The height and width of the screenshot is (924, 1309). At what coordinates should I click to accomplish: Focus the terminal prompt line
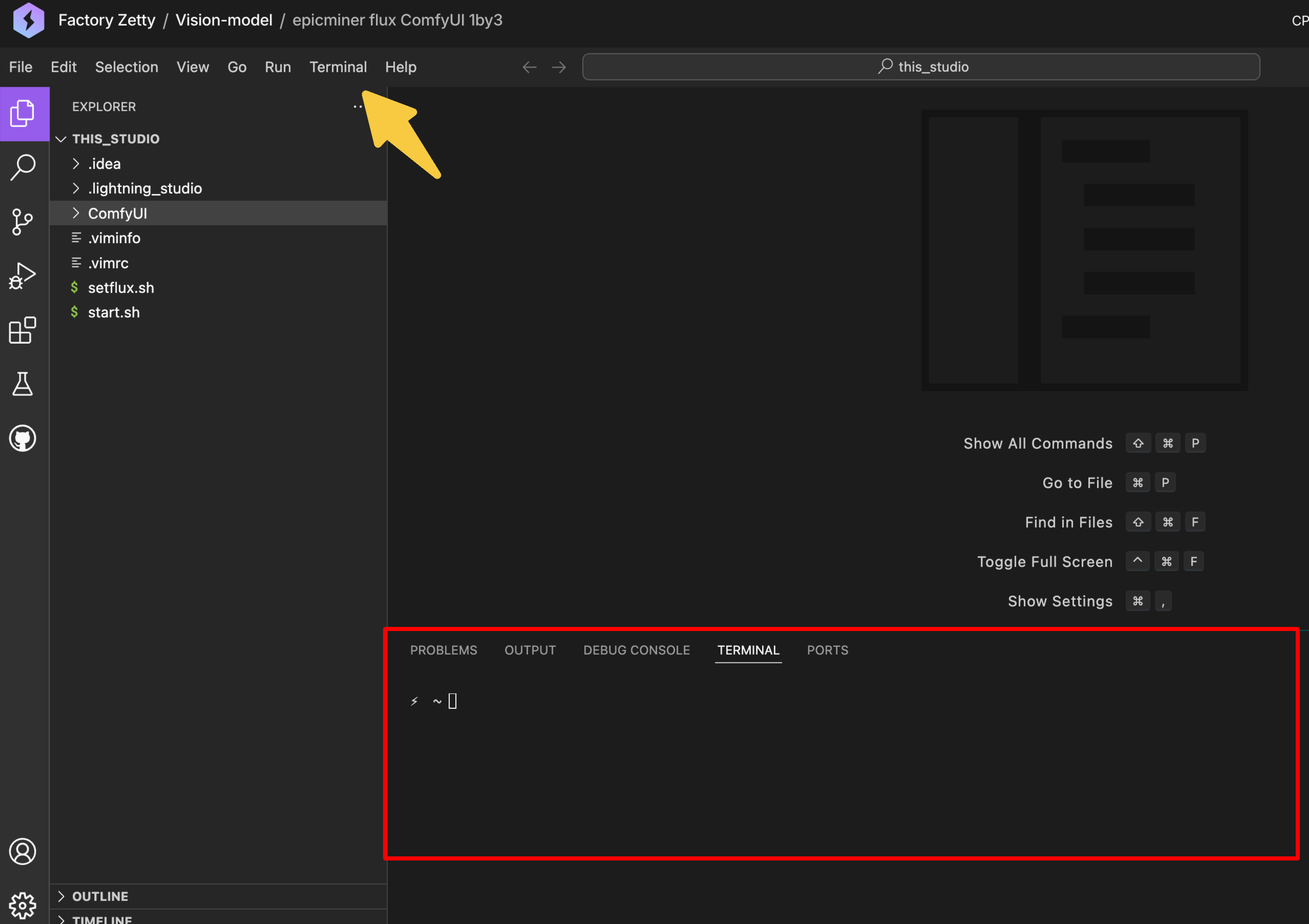point(434,701)
